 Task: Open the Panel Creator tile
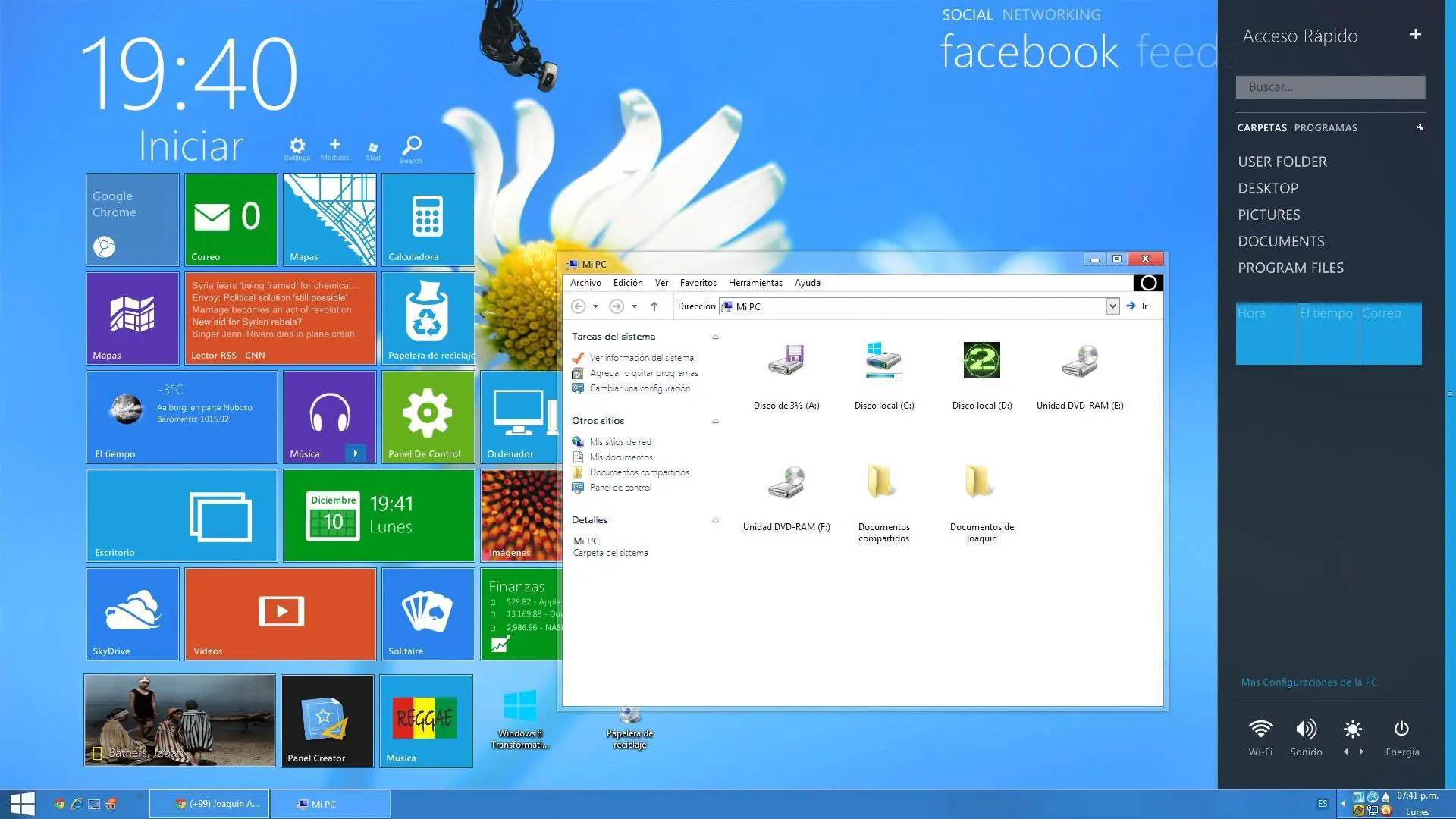tap(328, 721)
